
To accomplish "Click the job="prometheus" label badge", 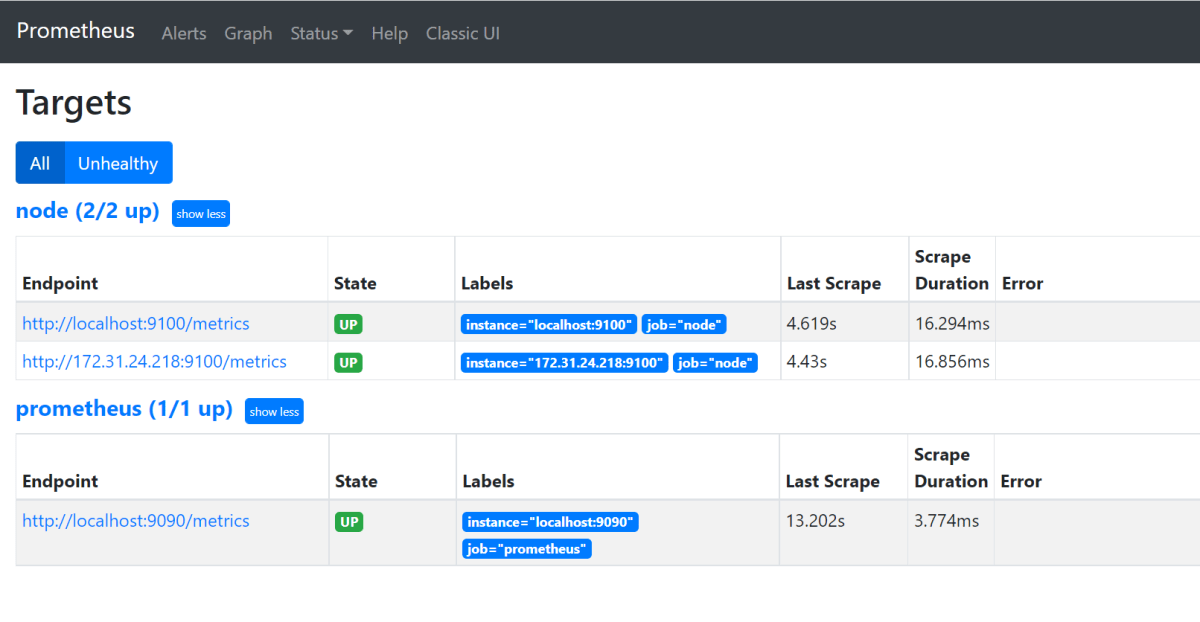I will (x=527, y=549).
